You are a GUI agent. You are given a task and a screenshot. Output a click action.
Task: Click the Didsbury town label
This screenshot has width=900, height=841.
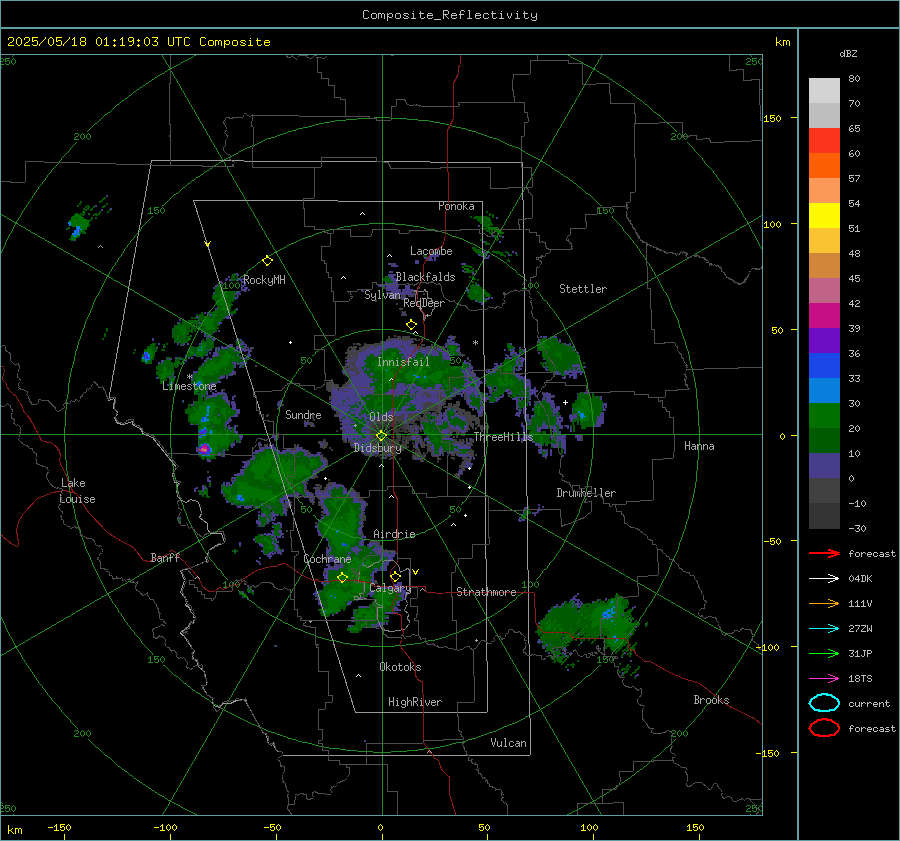click(x=378, y=448)
